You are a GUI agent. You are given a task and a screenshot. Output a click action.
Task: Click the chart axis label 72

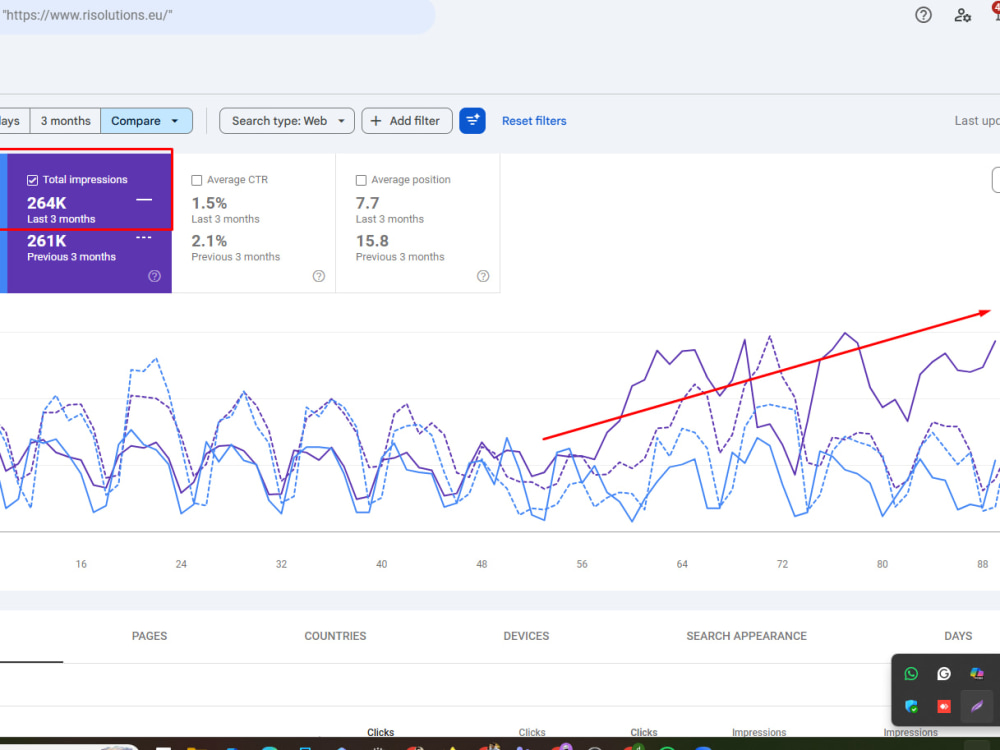[782, 564]
